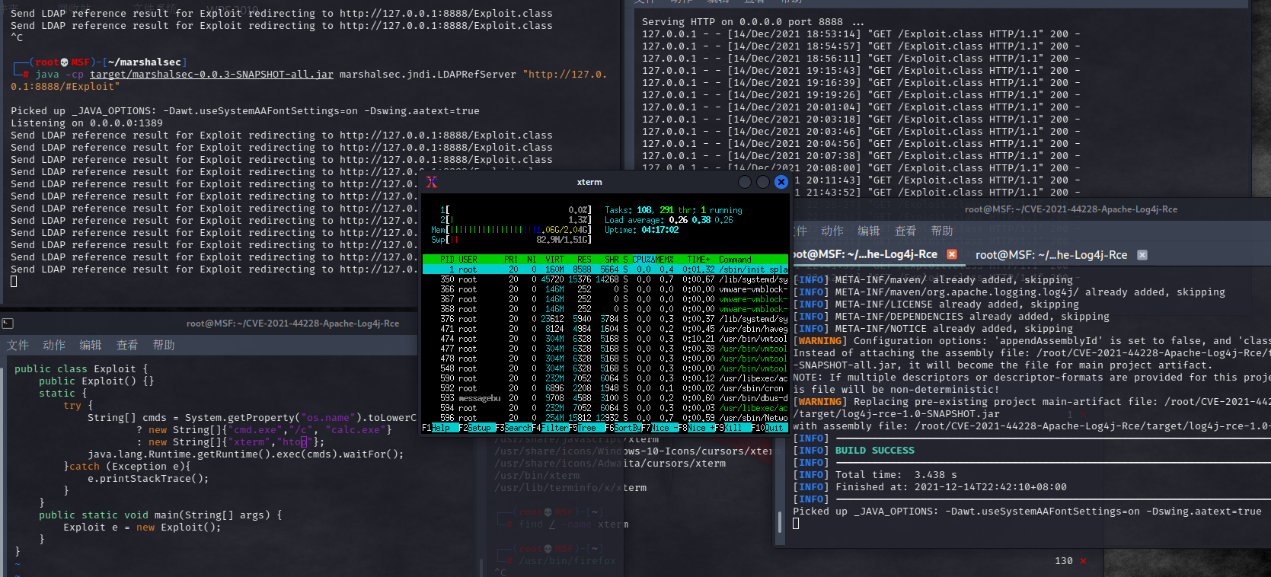Click F9 Kill in htop function bar

pyautogui.click(x=733, y=428)
